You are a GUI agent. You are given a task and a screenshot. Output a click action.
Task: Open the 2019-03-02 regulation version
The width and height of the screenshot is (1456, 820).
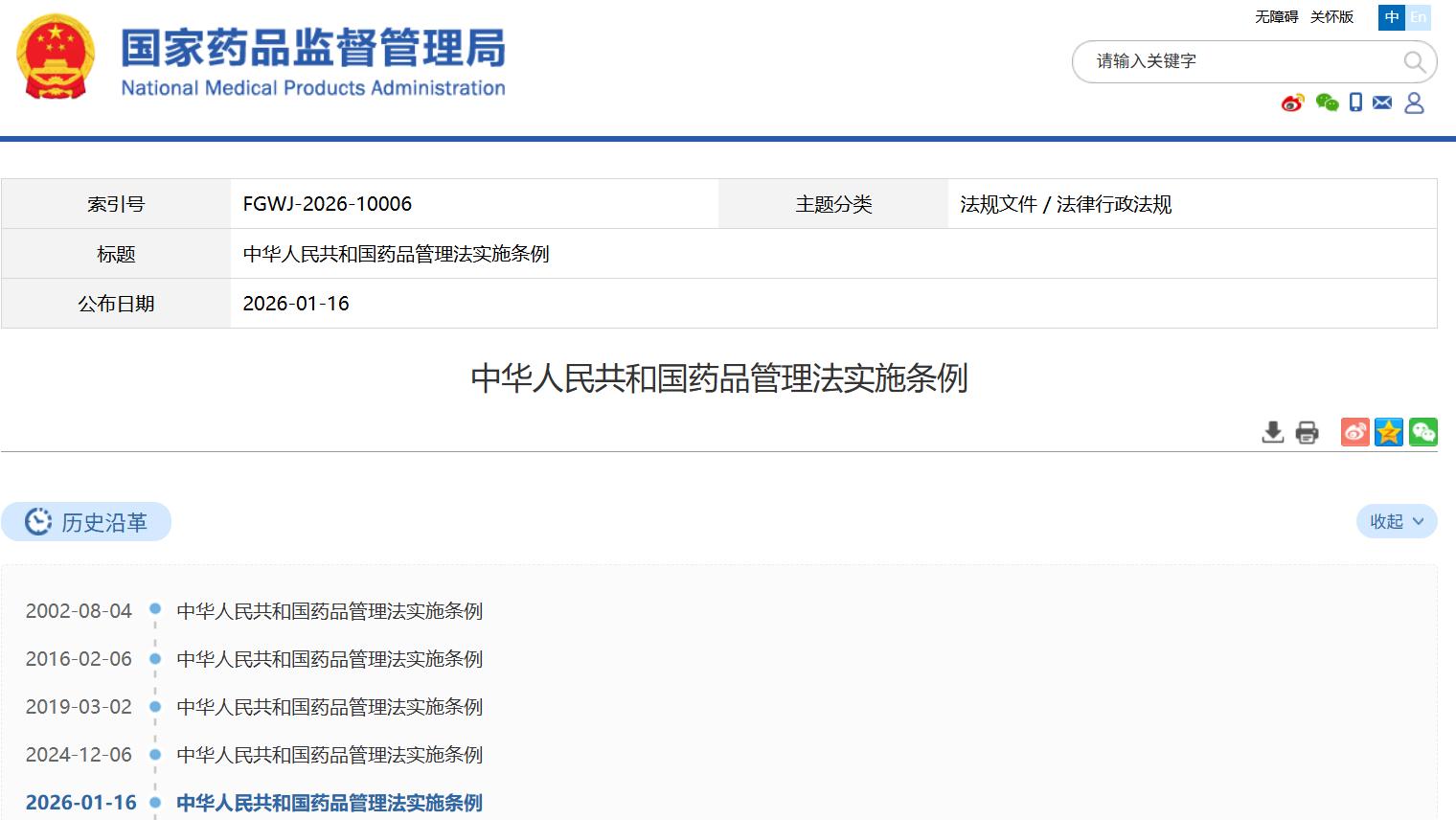330,707
